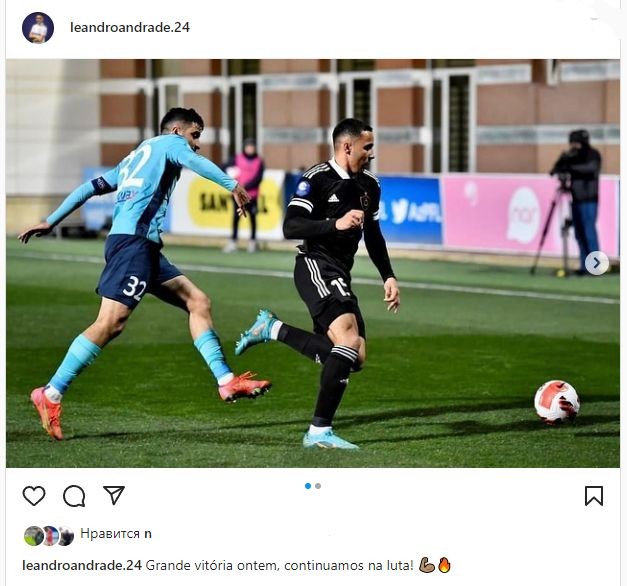Open leandroandrade.24 username in caption
The image size is (627, 586).
click(x=82, y=565)
